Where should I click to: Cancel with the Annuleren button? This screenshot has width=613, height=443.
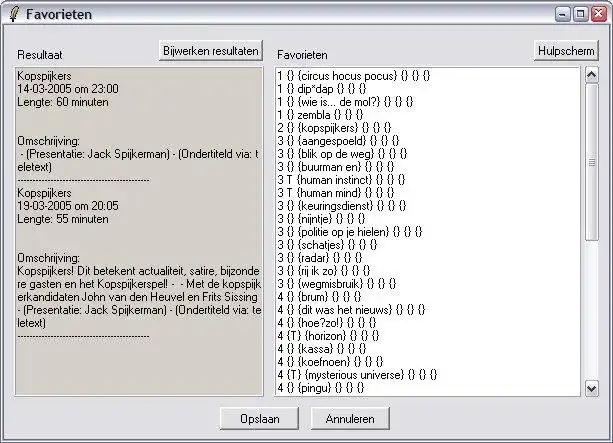pos(350,419)
